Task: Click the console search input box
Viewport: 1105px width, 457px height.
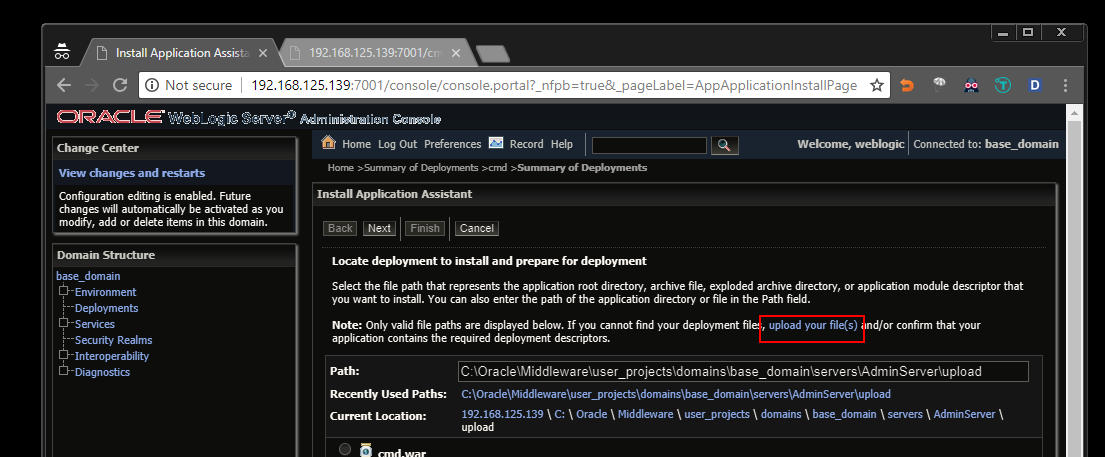Action: coord(649,145)
